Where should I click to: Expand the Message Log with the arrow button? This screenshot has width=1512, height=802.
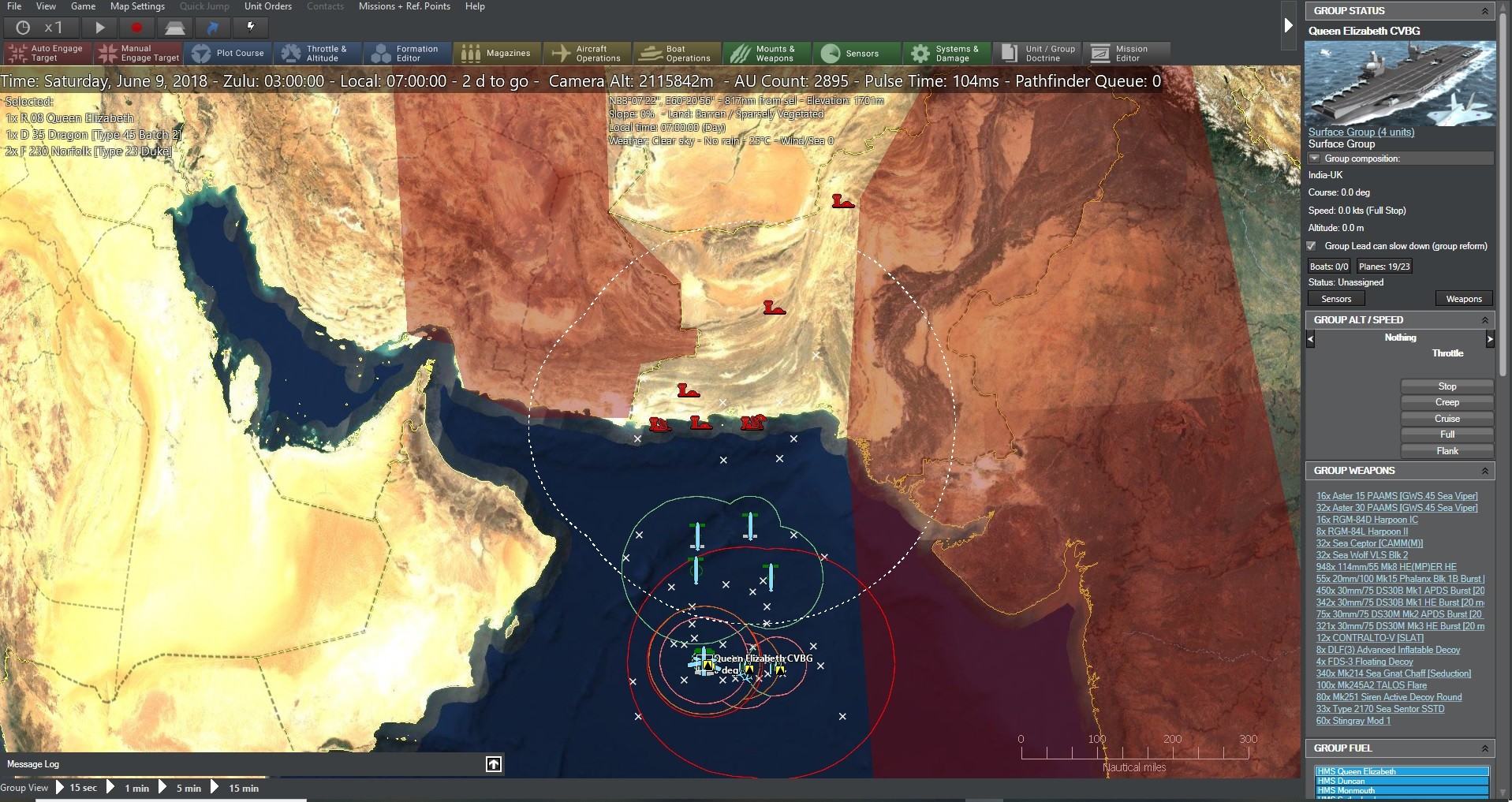tap(494, 763)
